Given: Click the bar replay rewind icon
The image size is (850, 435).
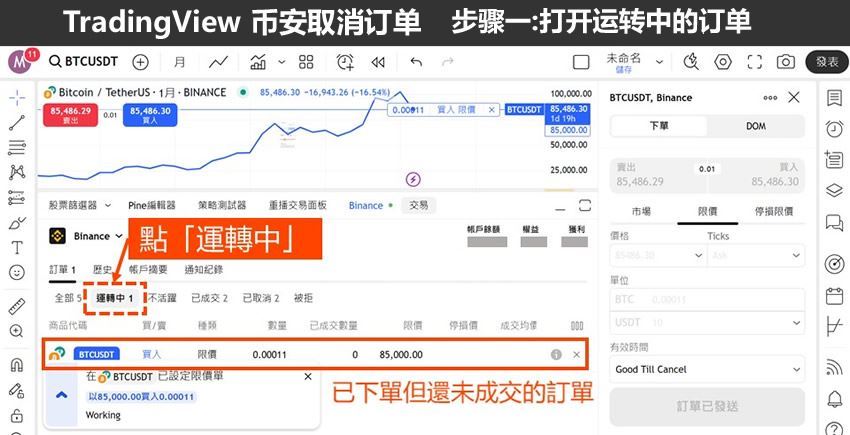Looking at the screenshot, I should [378, 62].
